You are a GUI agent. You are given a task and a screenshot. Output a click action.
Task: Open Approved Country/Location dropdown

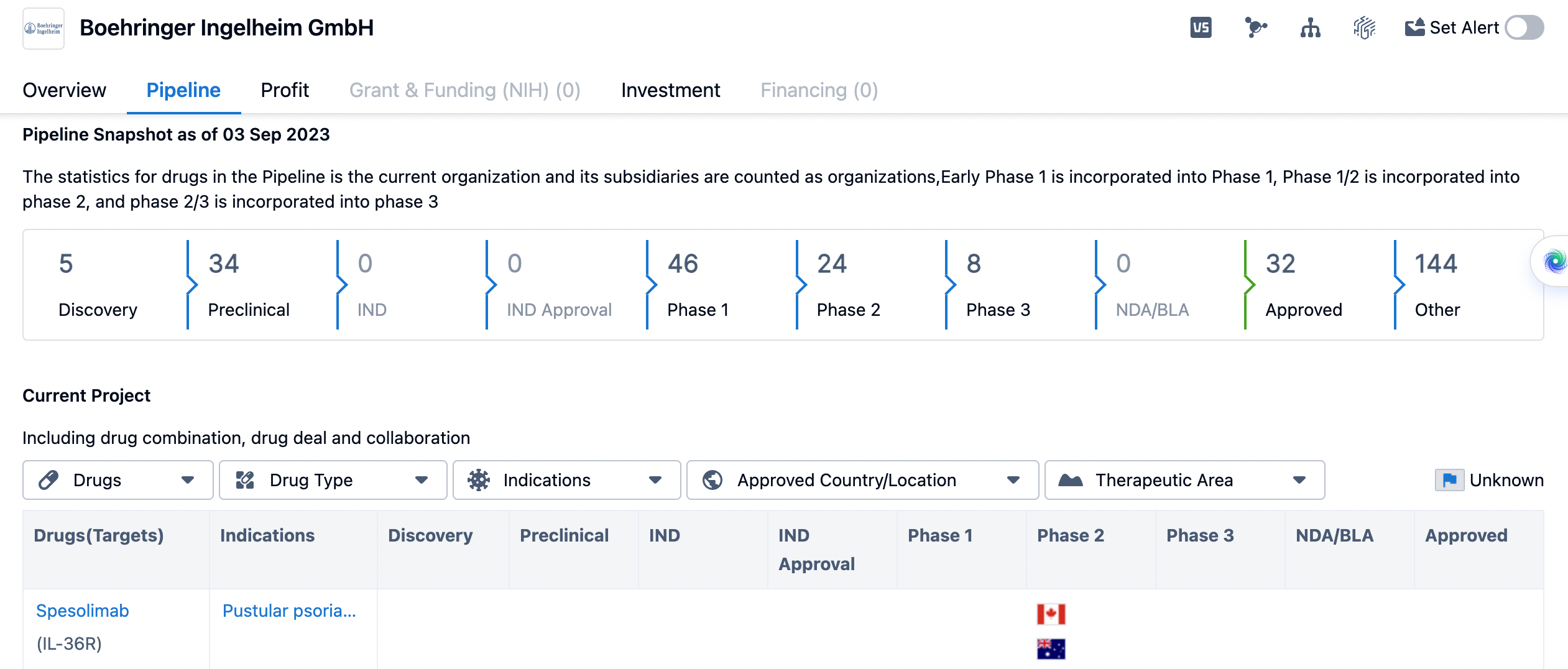[x=862, y=480]
